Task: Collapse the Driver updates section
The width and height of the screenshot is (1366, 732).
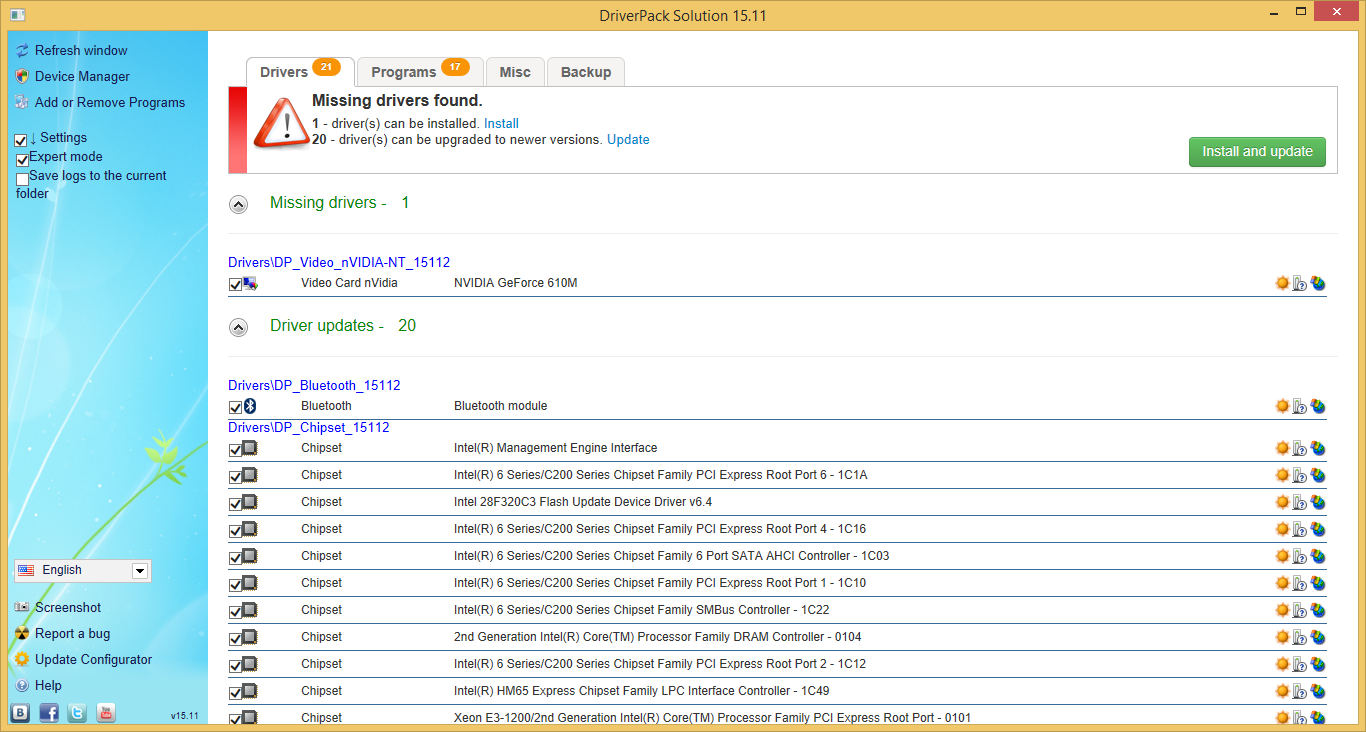Action: point(238,327)
